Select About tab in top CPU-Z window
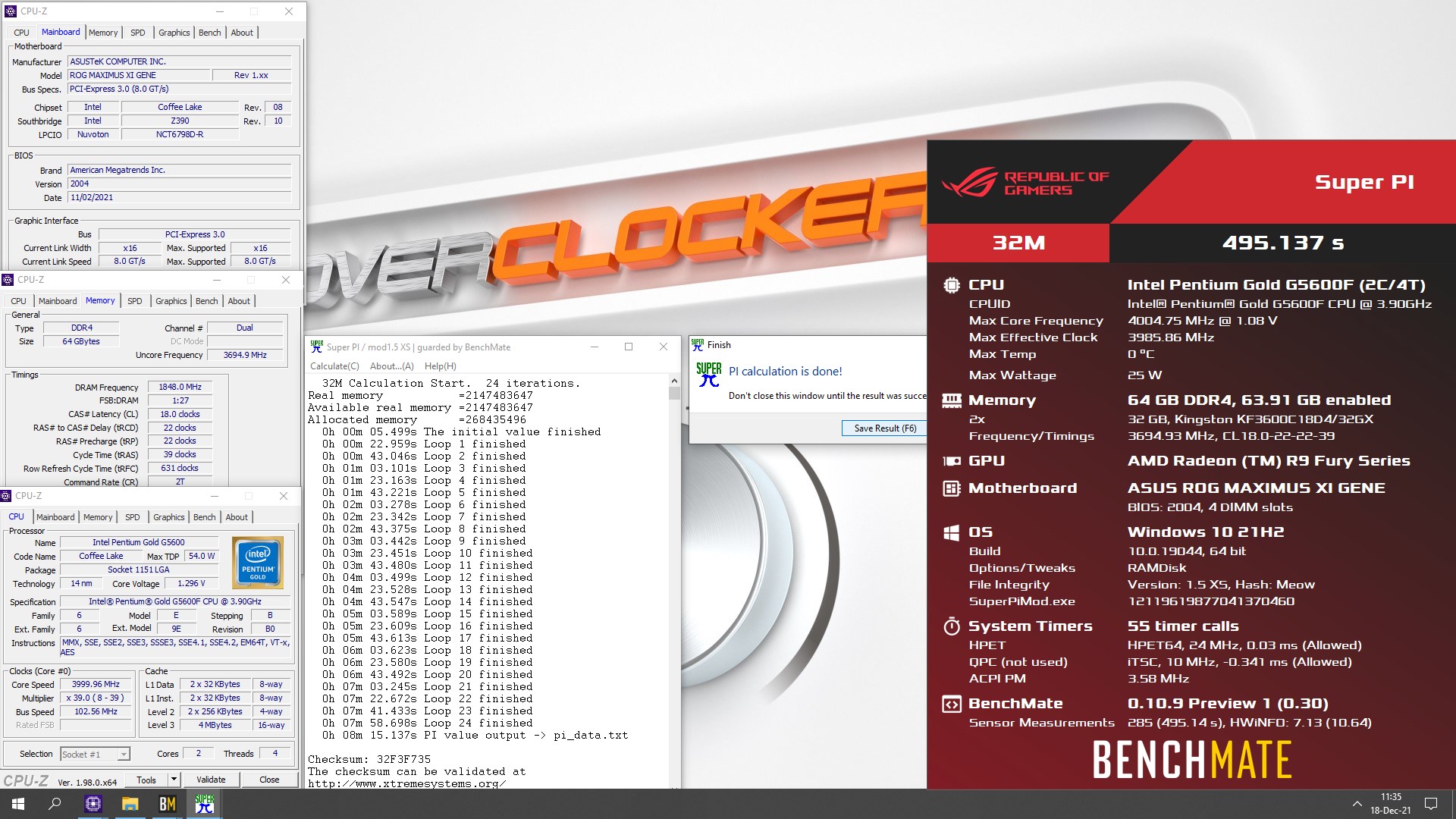 [x=242, y=33]
